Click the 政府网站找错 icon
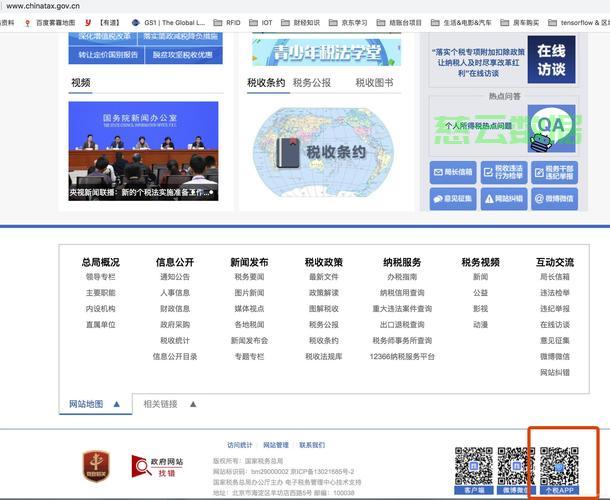The width and height of the screenshot is (610, 500). pos(155,465)
